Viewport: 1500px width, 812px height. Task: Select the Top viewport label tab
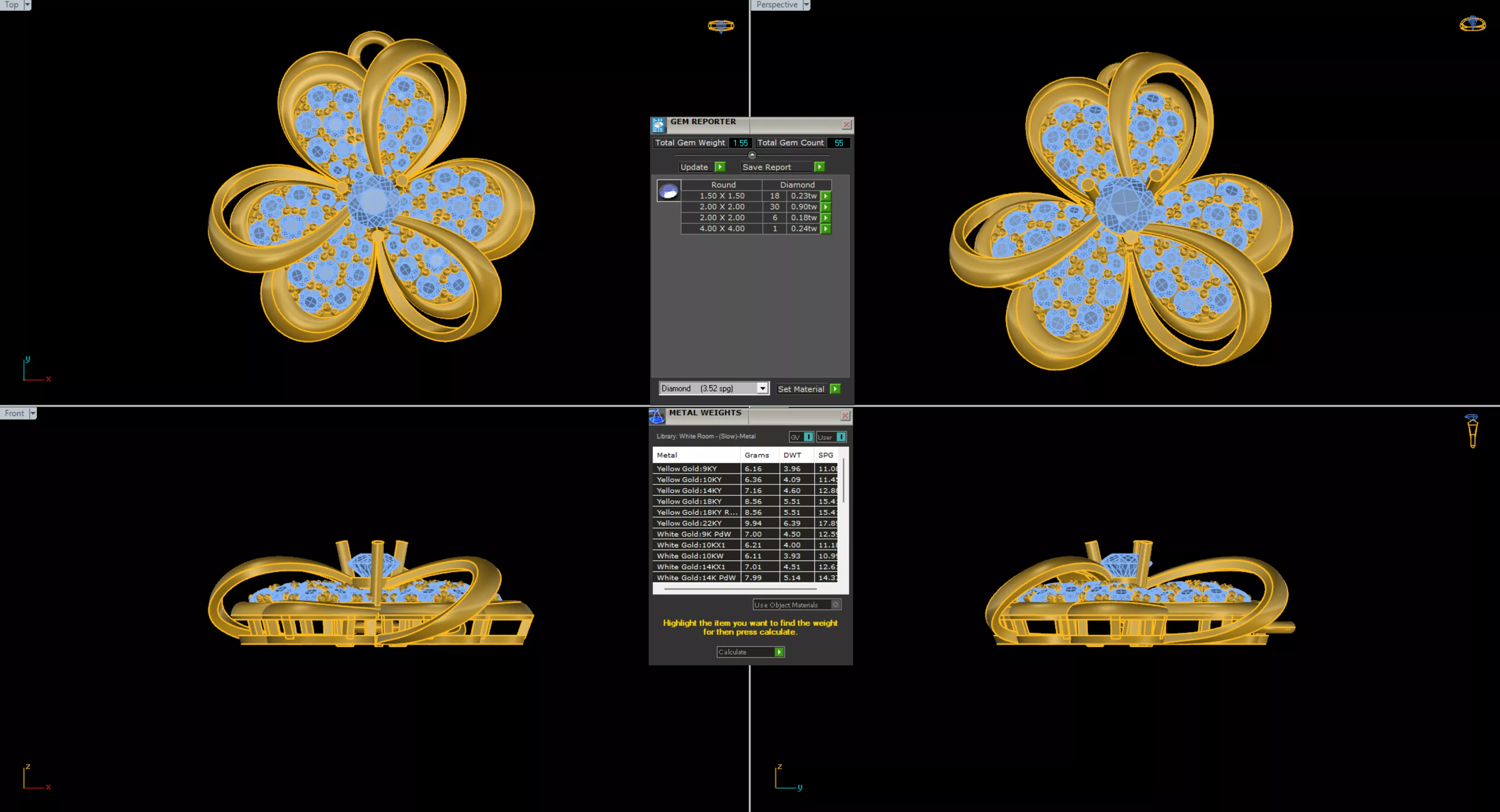point(12,5)
